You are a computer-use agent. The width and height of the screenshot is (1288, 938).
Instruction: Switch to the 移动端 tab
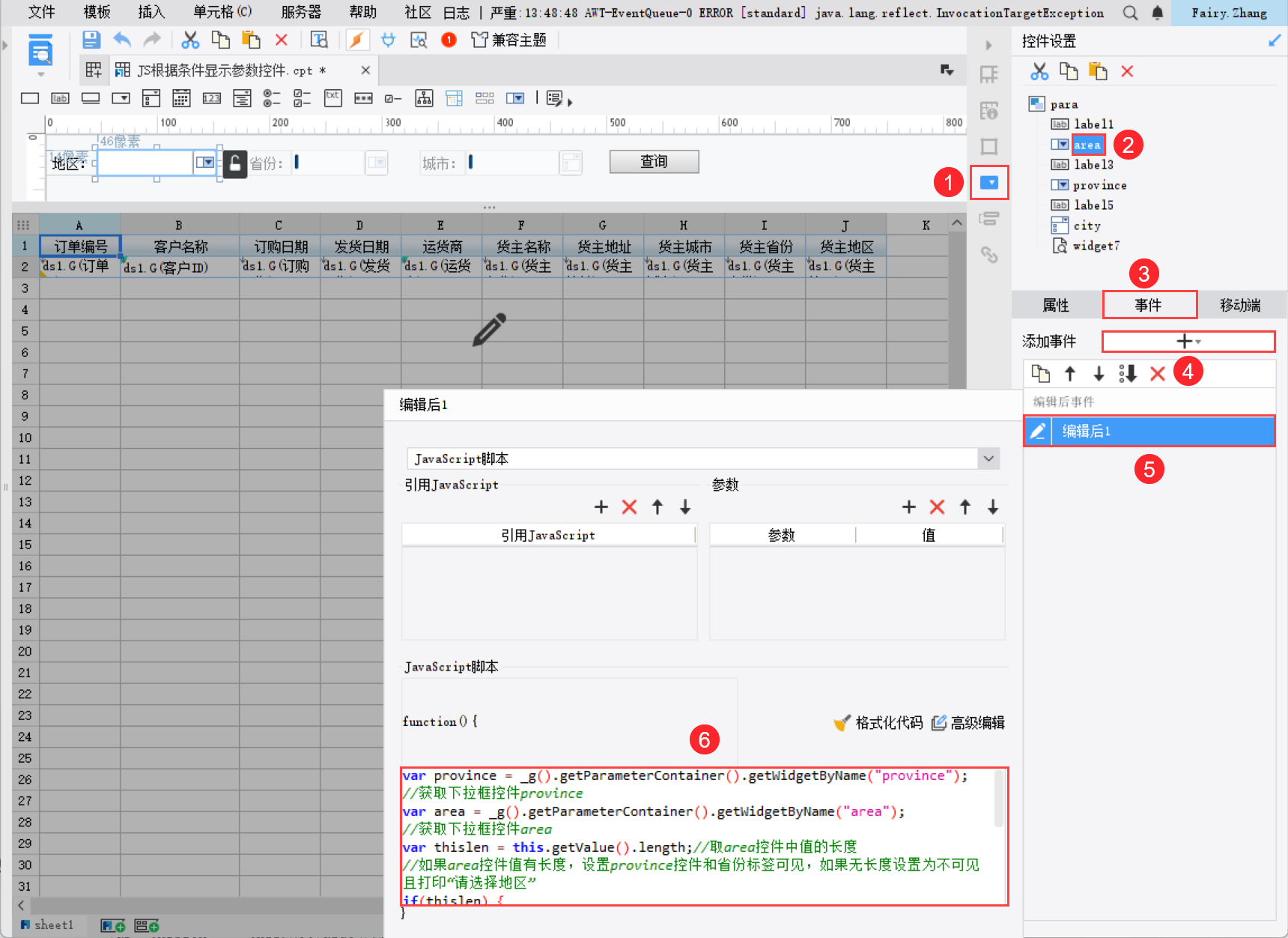[1240, 305]
